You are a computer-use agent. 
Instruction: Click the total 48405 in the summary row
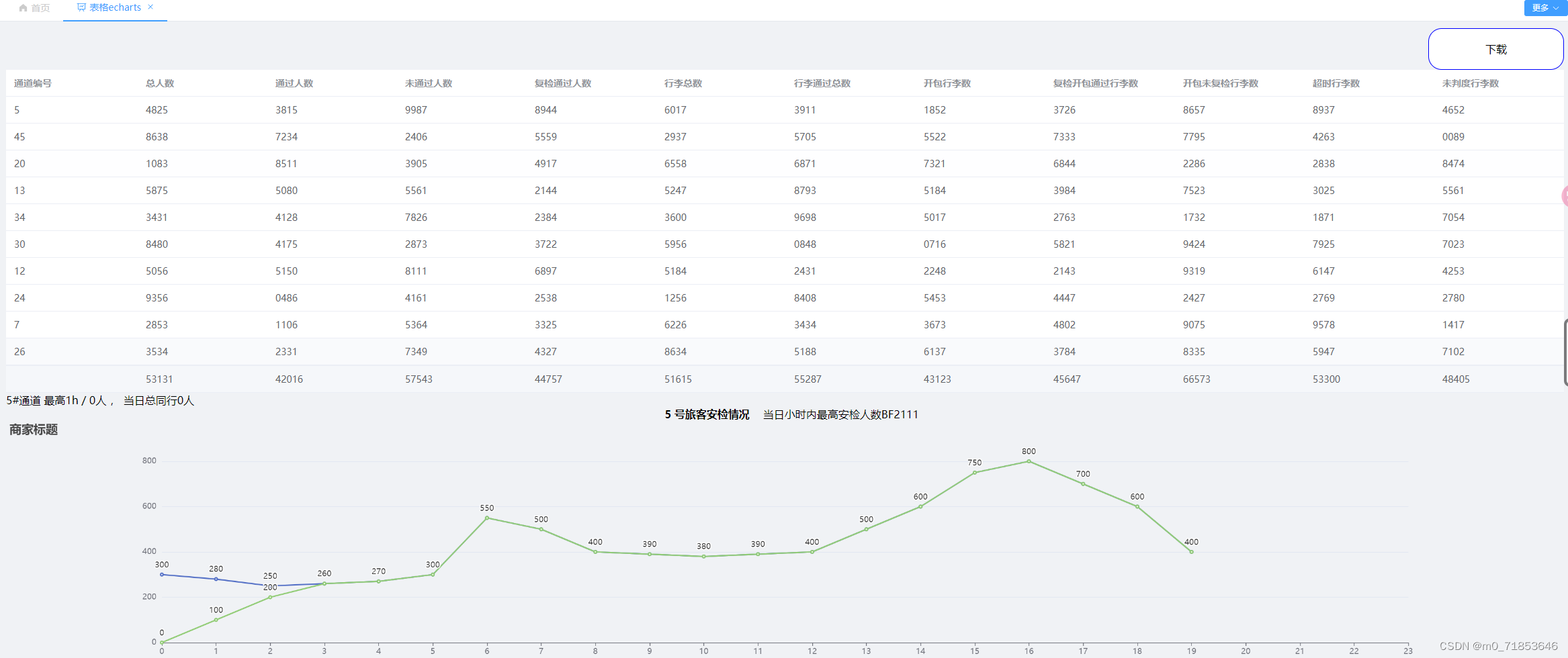coord(1456,379)
